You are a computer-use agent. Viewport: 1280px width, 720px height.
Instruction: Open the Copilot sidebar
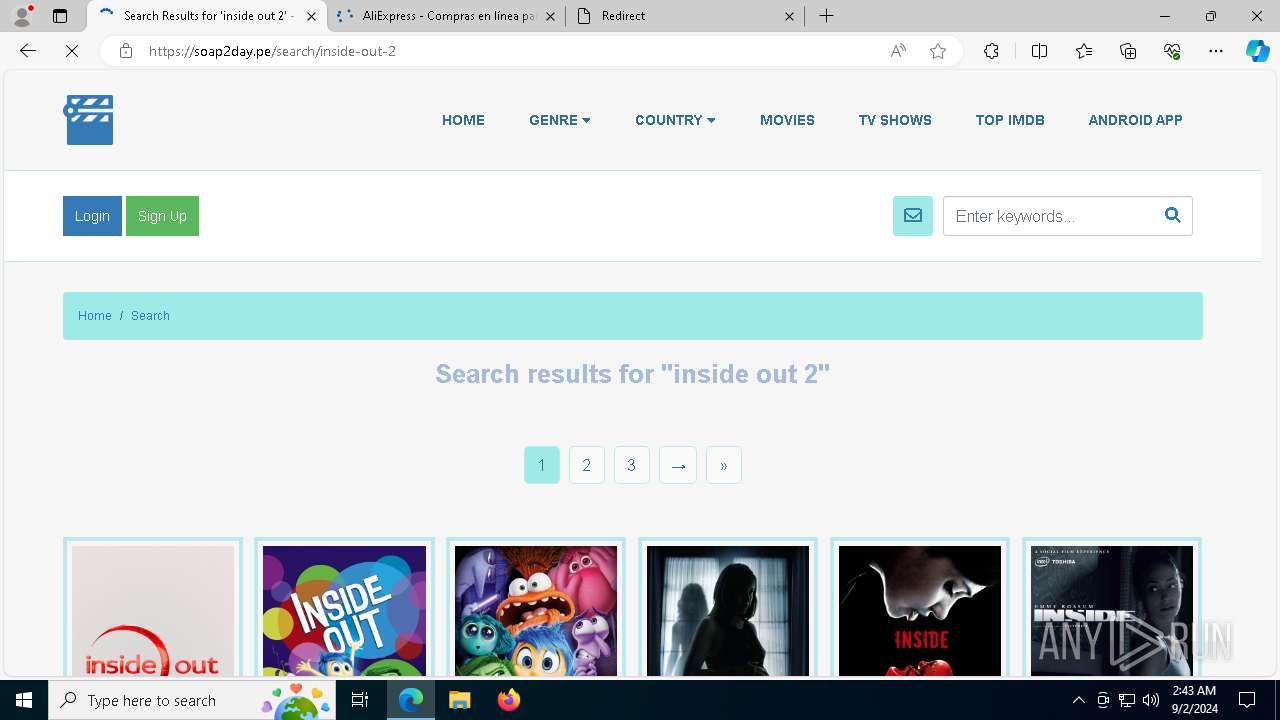[x=1257, y=51]
